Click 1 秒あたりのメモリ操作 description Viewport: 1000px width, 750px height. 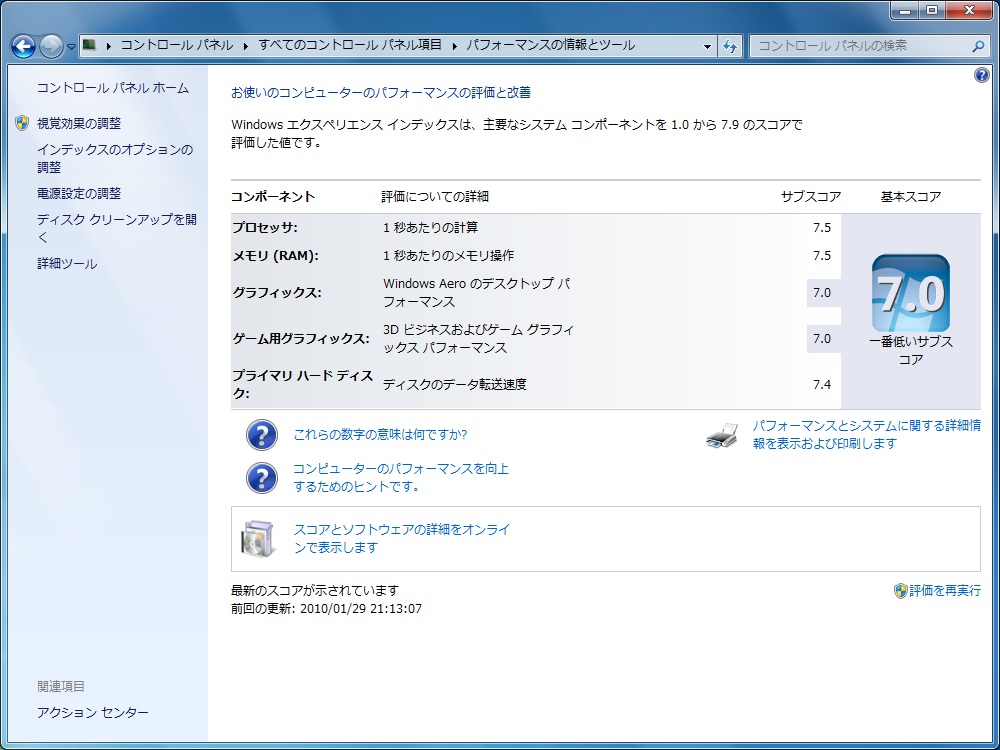pos(448,256)
